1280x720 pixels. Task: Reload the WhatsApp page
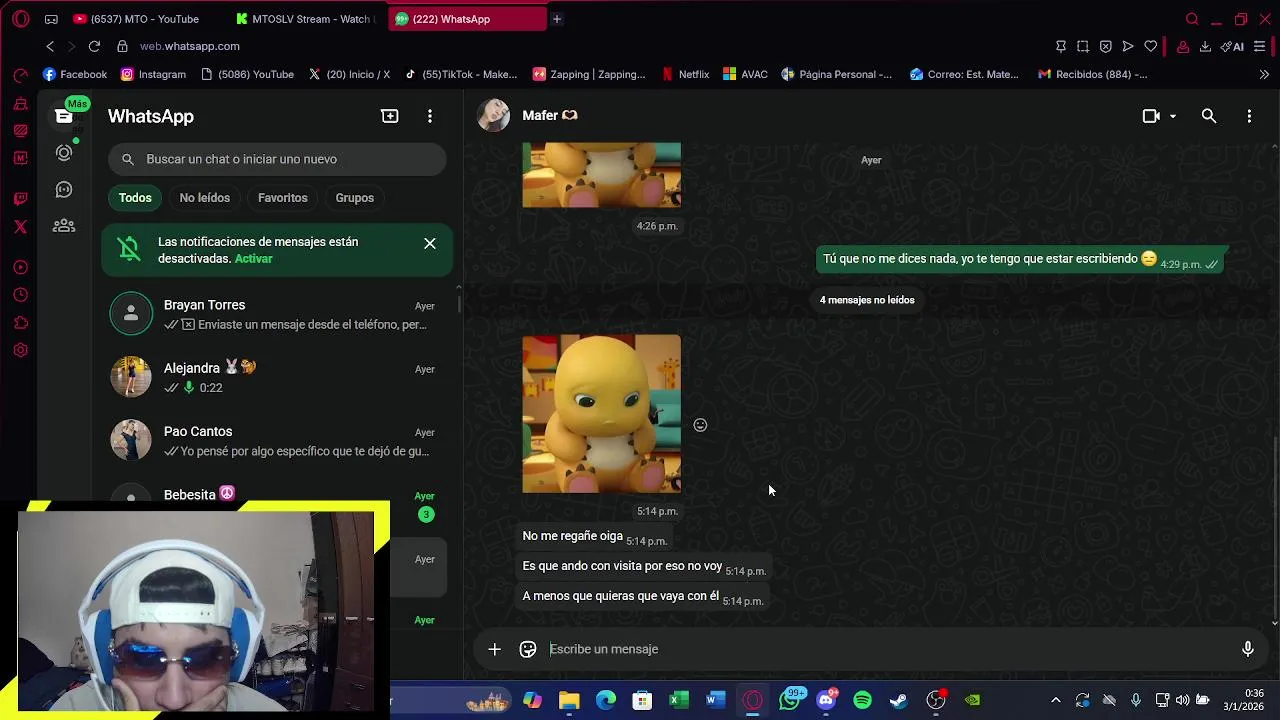coord(94,46)
